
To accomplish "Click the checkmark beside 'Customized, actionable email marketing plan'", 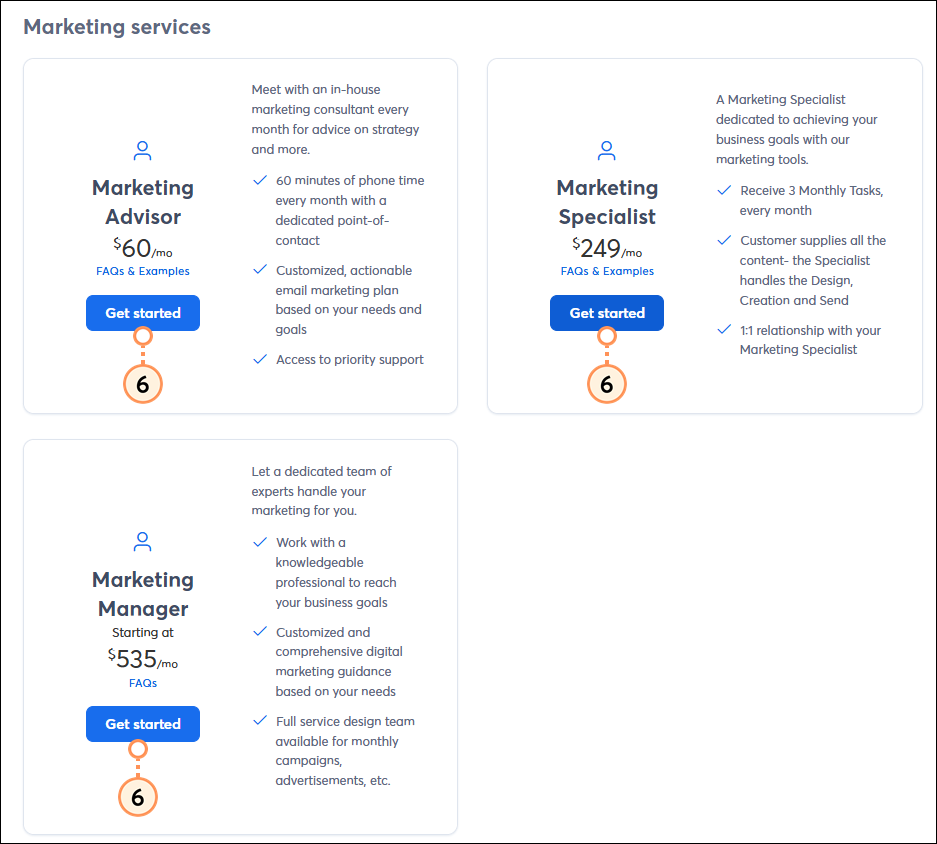I will (x=260, y=270).
